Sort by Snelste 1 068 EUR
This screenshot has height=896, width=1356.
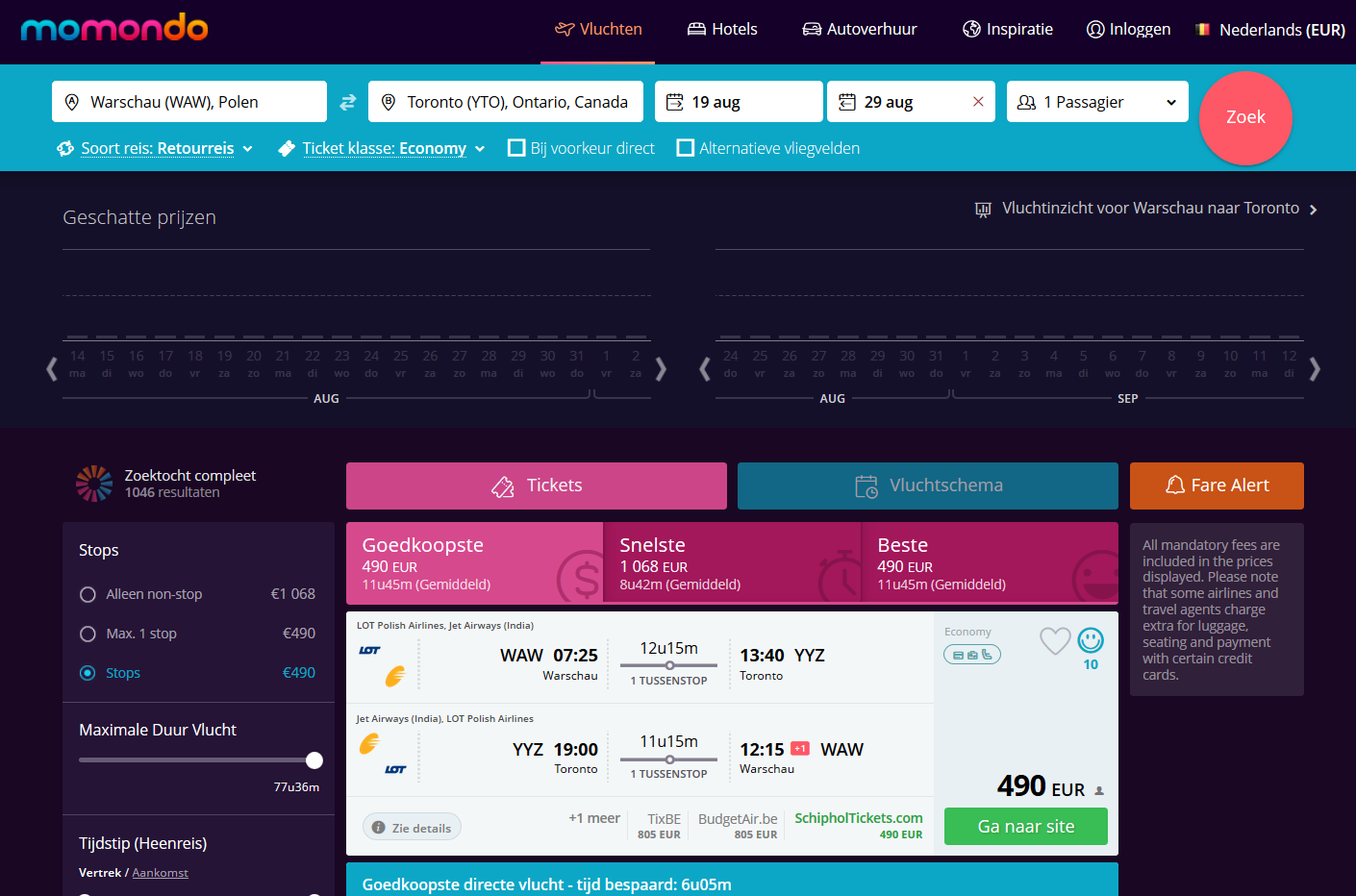(x=732, y=562)
